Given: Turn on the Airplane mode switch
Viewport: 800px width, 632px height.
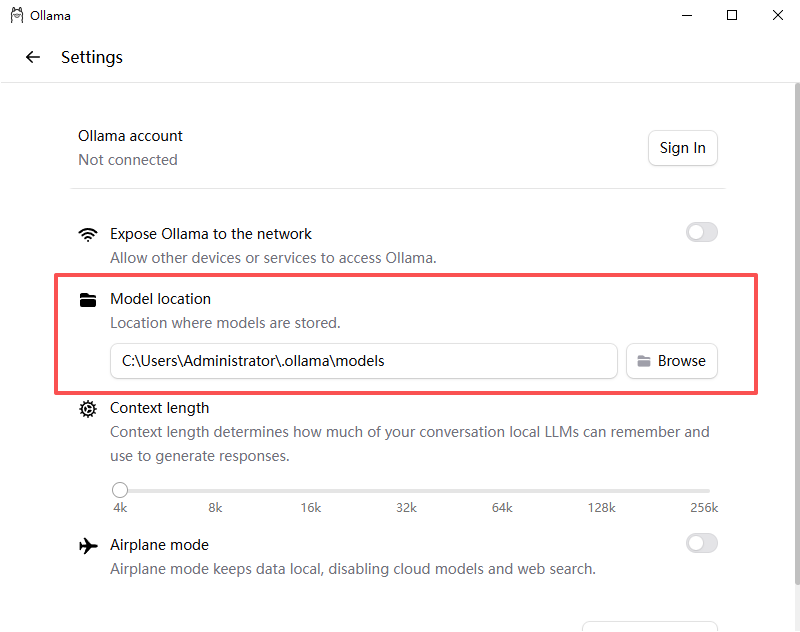Looking at the screenshot, I should pos(702,543).
